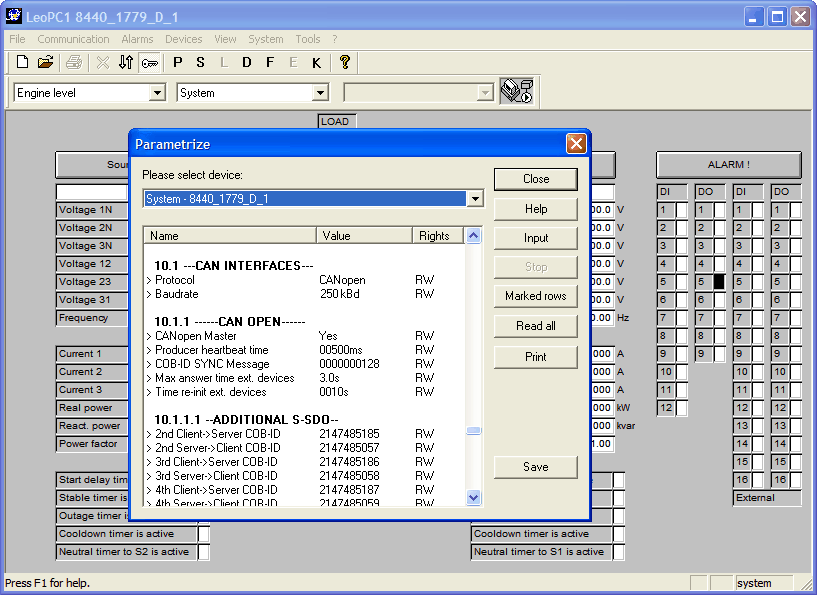Screen dimensions: 817x595
Task: Click the black DO 5 indicator box
Action: (x=719, y=282)
